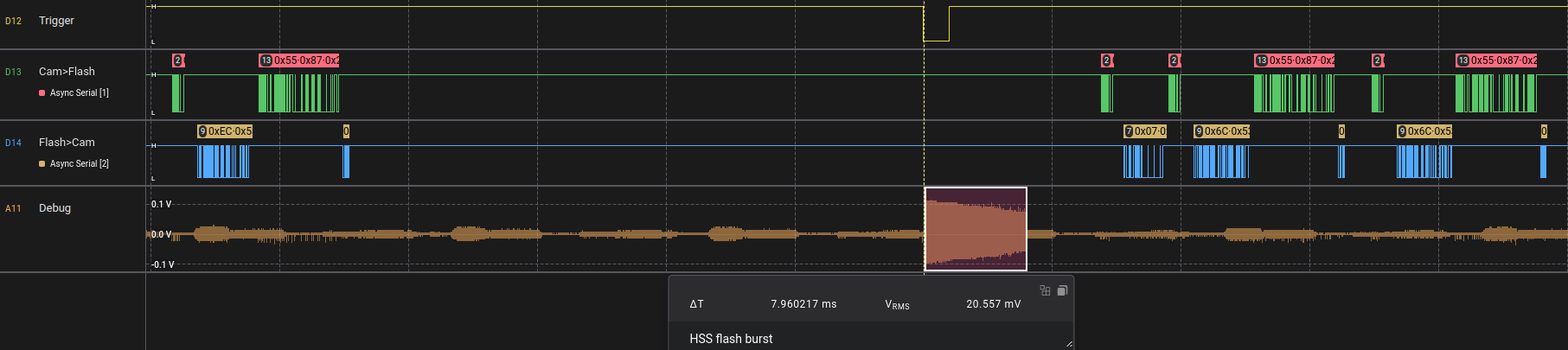Click the red Async Serial [1] color dot

pos(42,92)
